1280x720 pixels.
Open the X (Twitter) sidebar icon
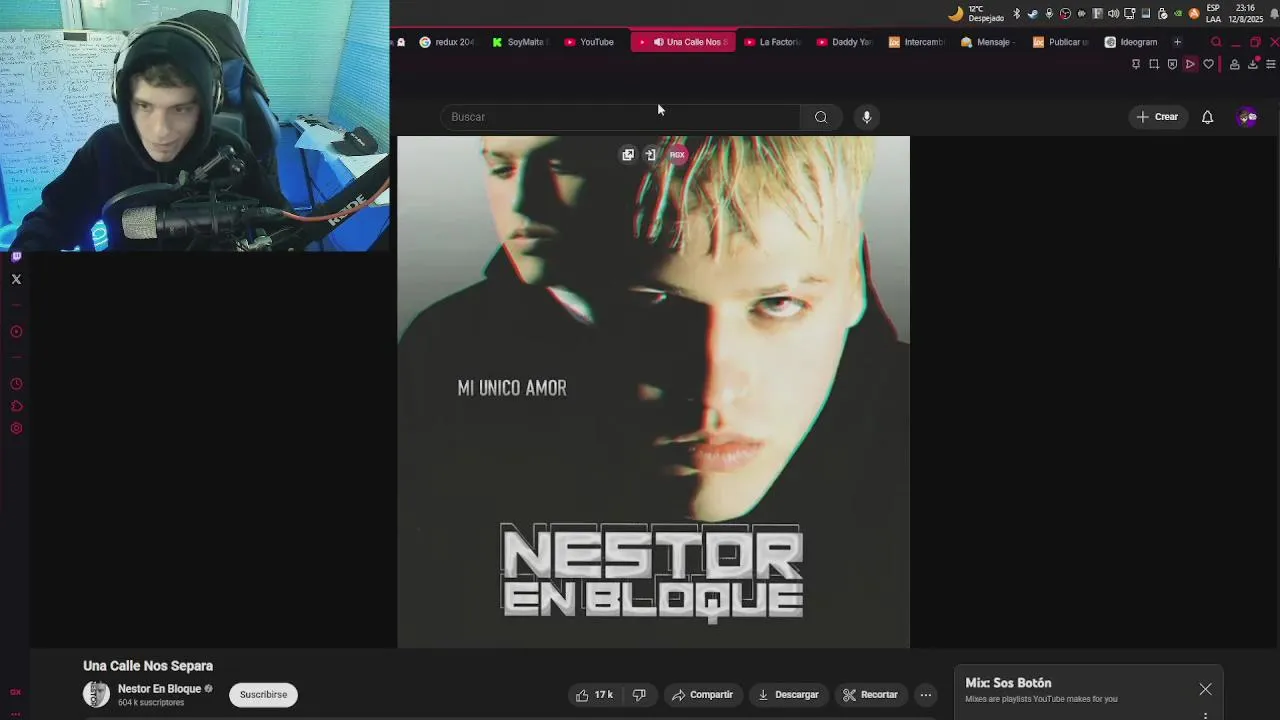16,279
